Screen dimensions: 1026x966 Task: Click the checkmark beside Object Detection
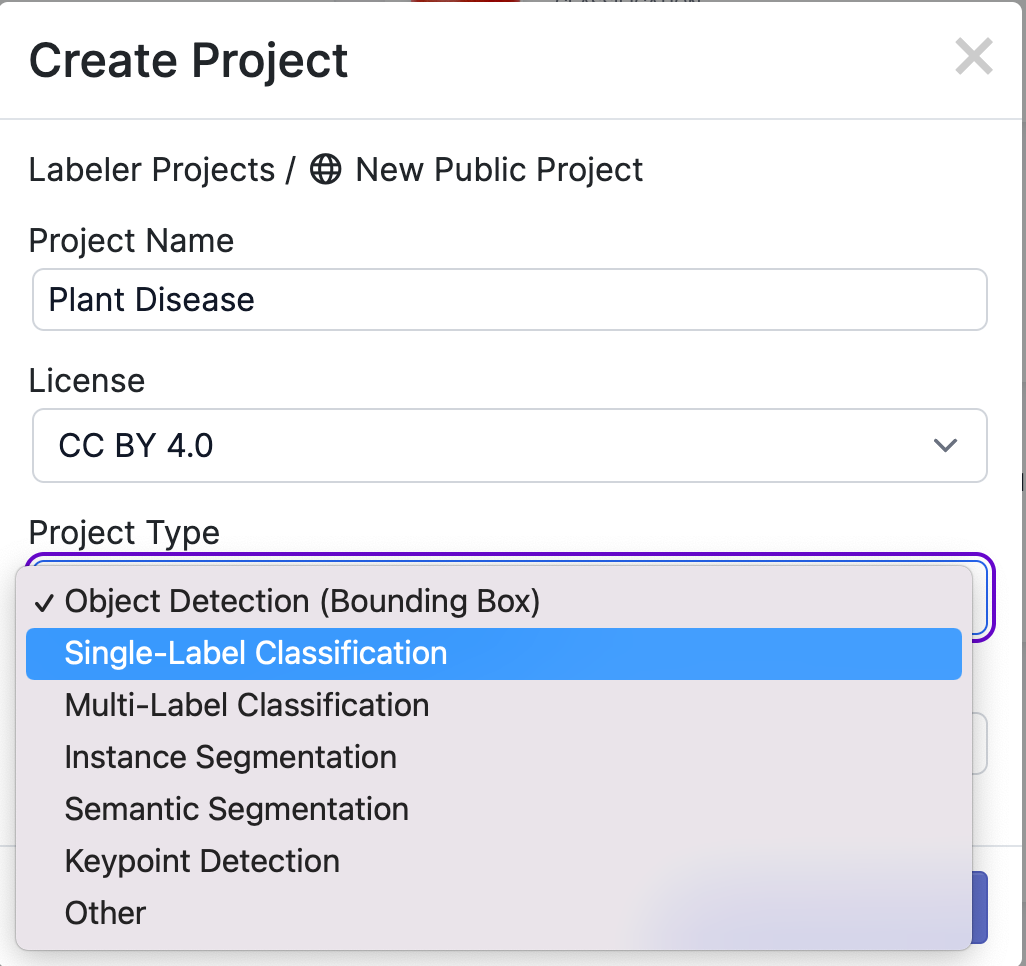tap(43, 601)
